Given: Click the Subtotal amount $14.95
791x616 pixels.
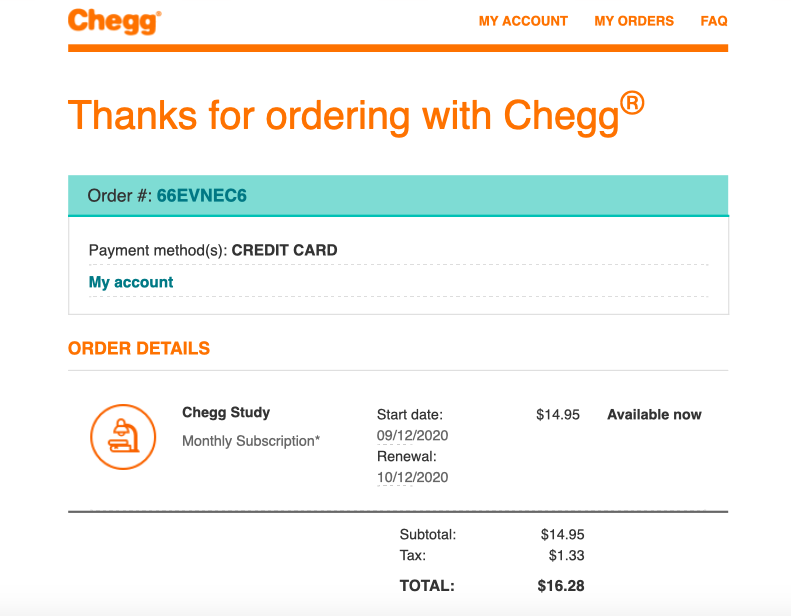Looking at the screenshot, I should [562, 534].
